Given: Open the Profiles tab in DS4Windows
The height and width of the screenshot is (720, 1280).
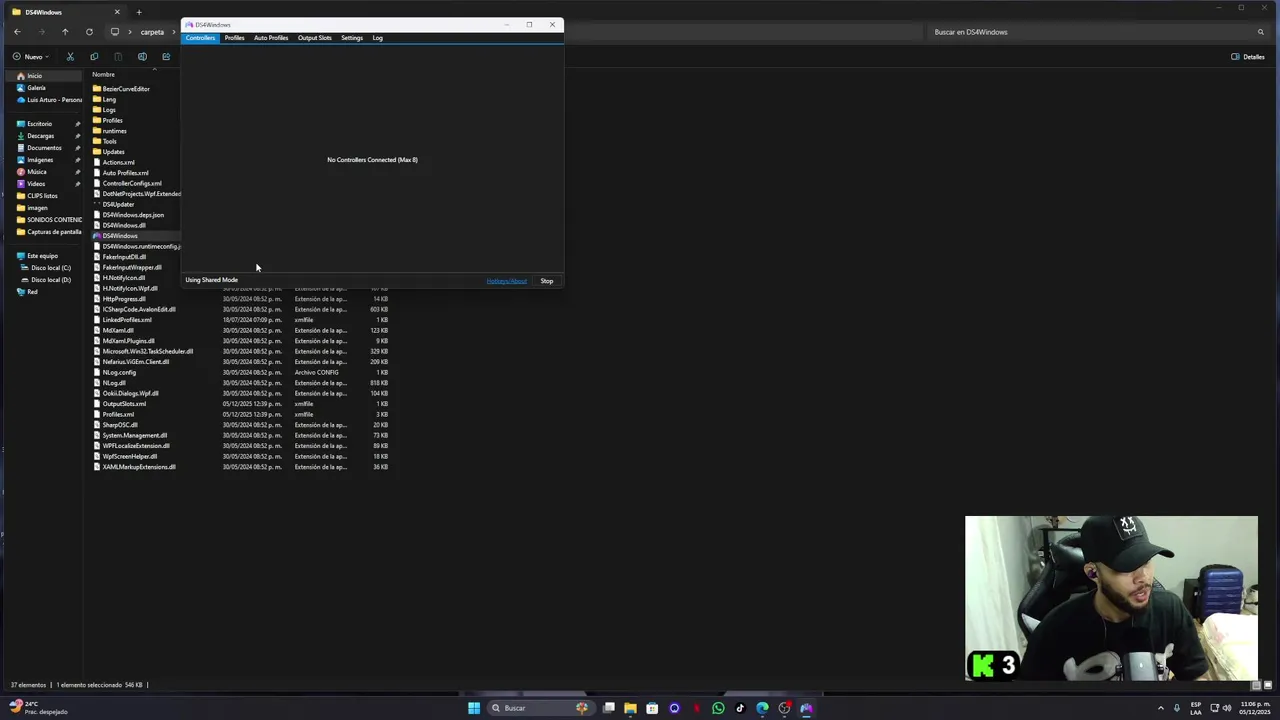Looking at the screenshot, I should [x=234, y=38].
